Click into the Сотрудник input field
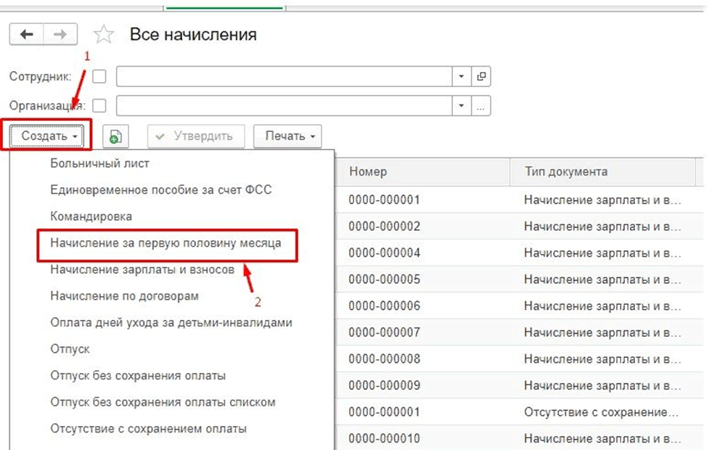This screenshot has width=707, height=450. (285, 76)
